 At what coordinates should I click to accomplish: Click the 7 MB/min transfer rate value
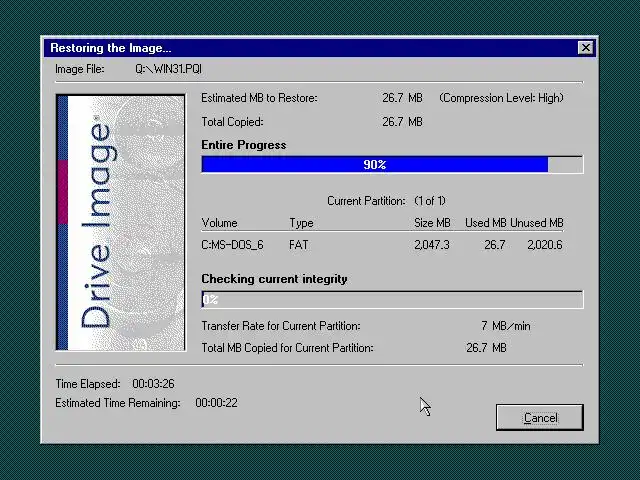click(506, 326)
